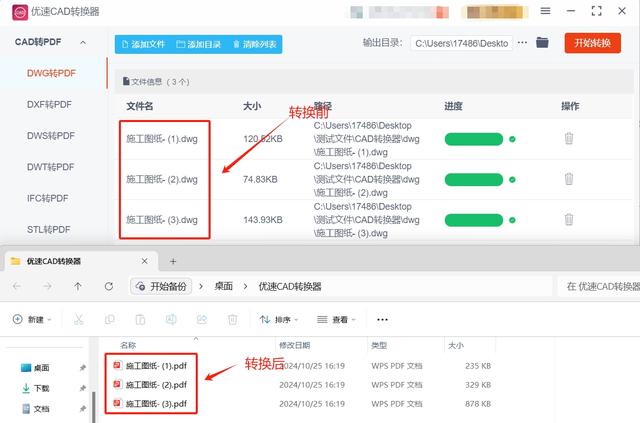This screenshot has height=423, width=640.
Task: Click the 开始备份 button in address bar
Action: (161, 287)
